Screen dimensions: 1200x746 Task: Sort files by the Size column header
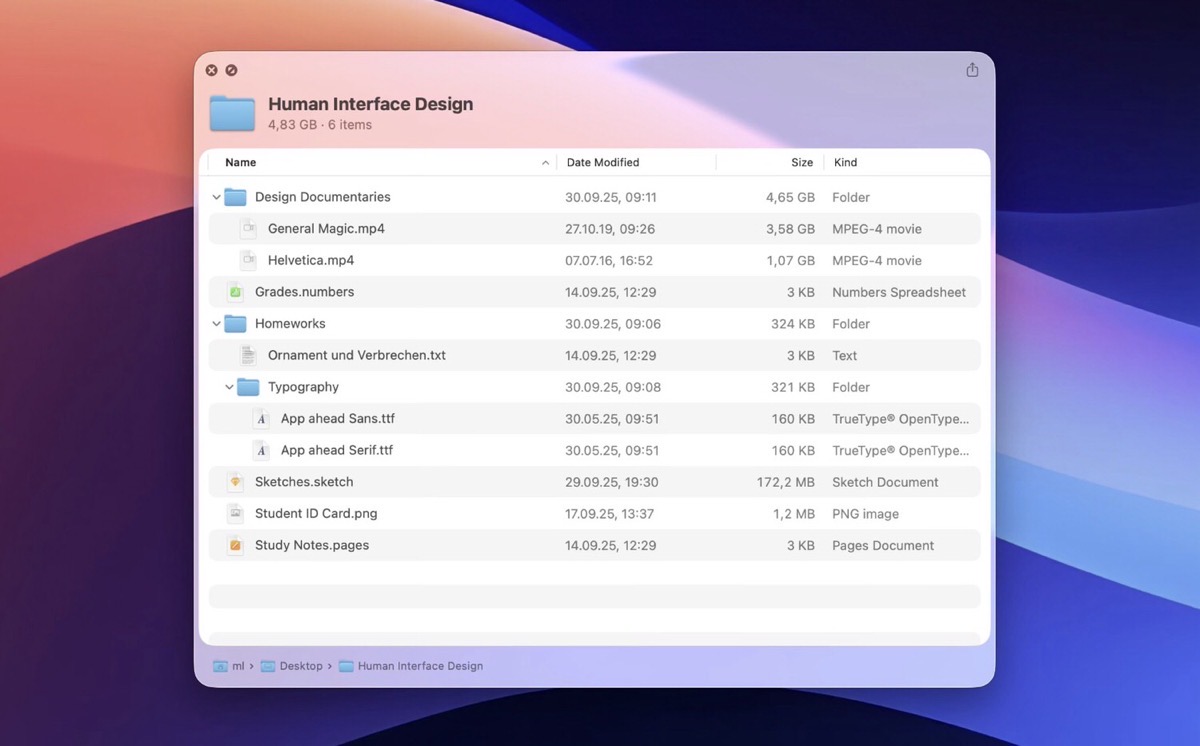click(801, 162)
